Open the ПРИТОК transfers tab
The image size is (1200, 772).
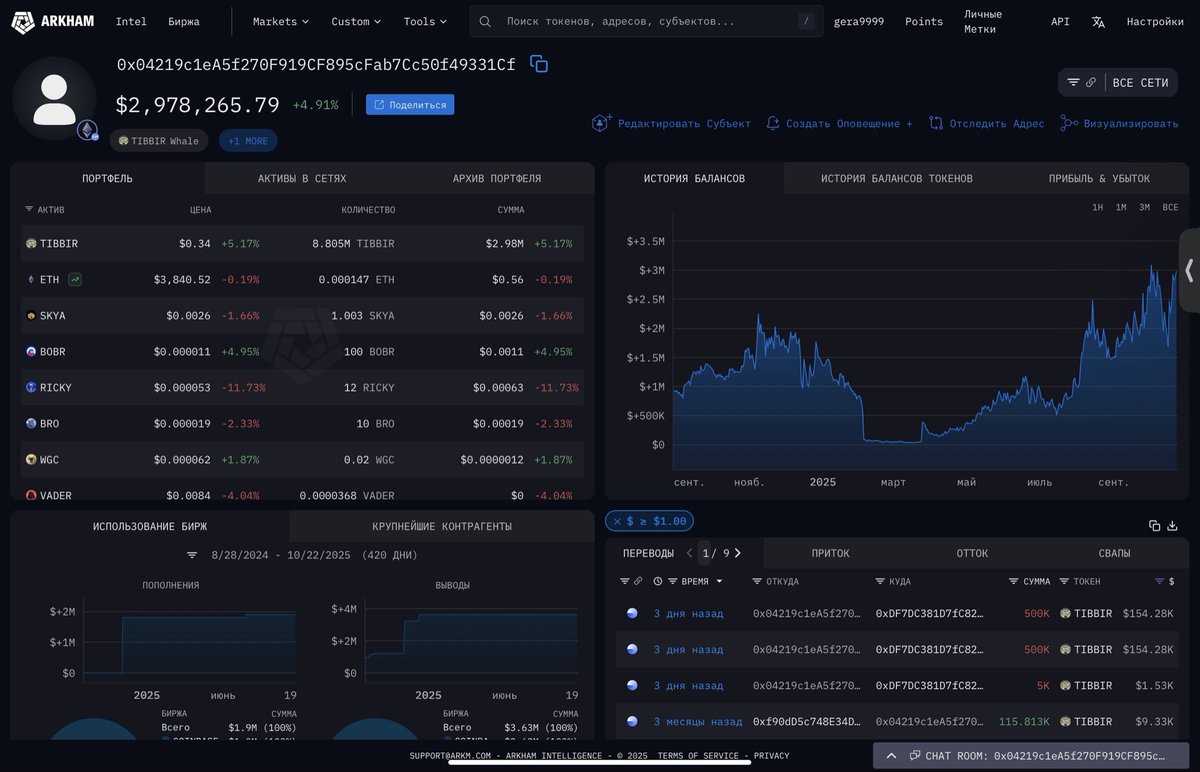click(831, 553)
